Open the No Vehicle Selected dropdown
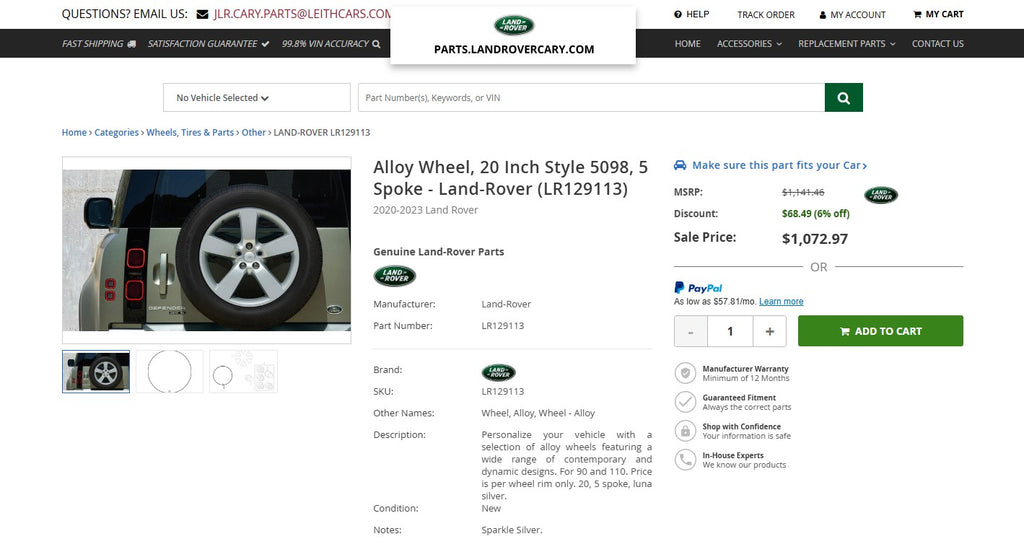 256,98
